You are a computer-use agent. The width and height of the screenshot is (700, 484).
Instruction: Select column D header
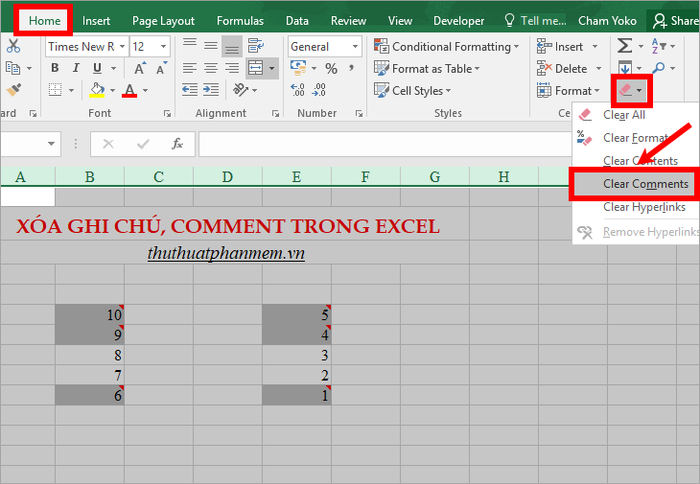[x=228, y=177]
